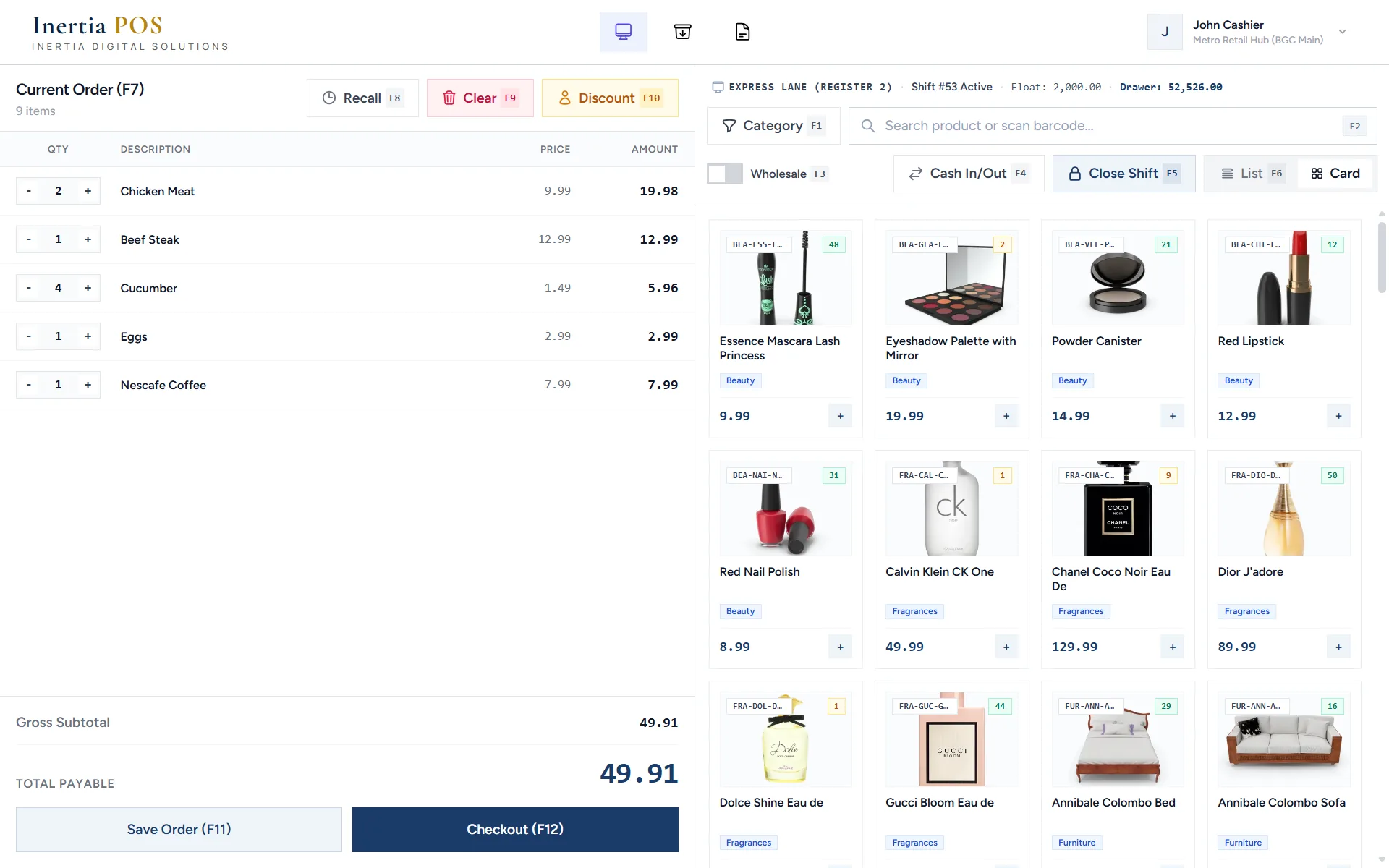Decrease Nescafe Coffee quantity
The height and width of the screenshot is (868, 1389).
[x=29, y=385]
